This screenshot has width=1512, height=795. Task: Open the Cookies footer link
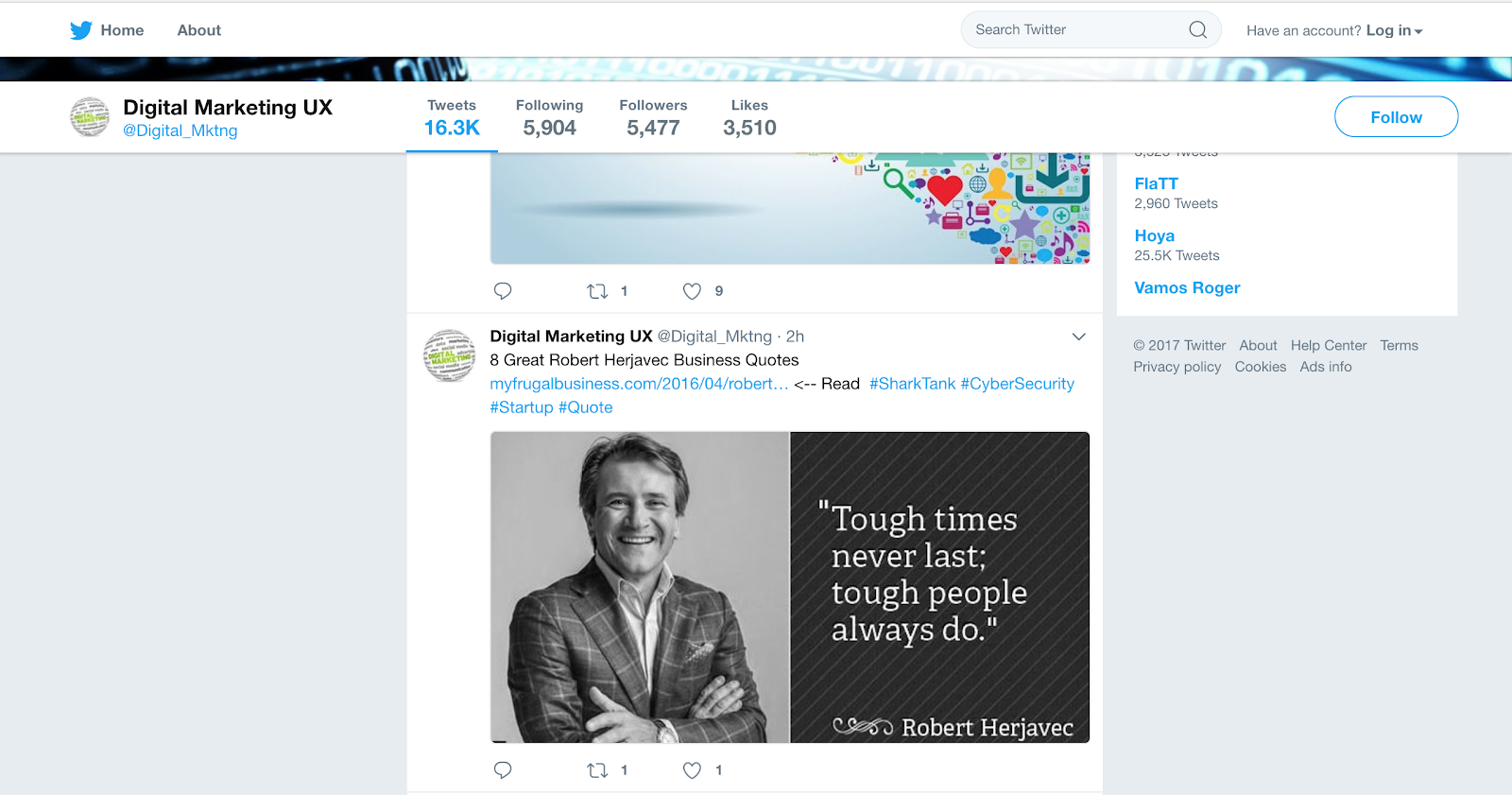point(1261,367)
